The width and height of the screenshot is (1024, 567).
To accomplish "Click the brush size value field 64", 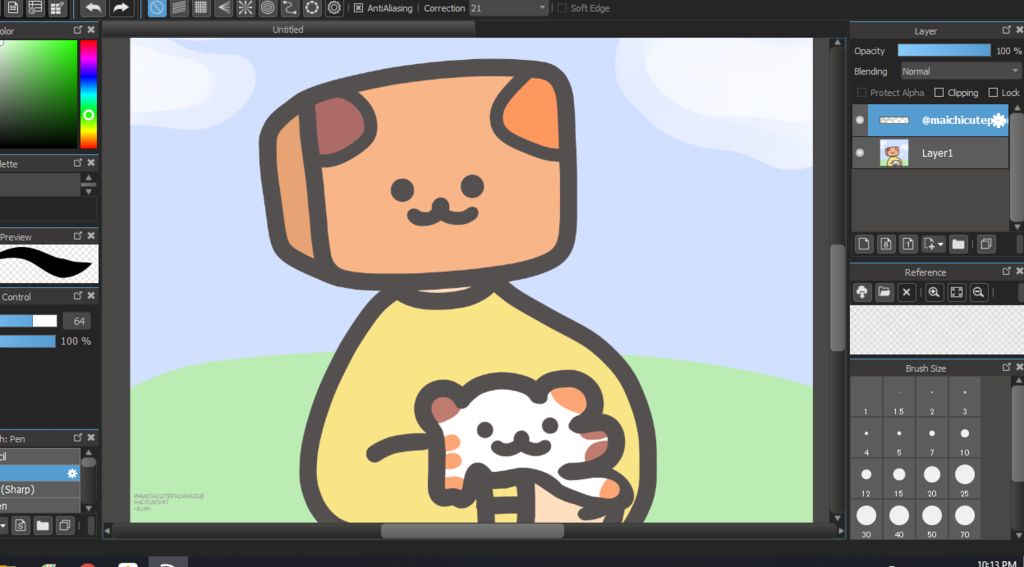I will [x=77, y=321].
